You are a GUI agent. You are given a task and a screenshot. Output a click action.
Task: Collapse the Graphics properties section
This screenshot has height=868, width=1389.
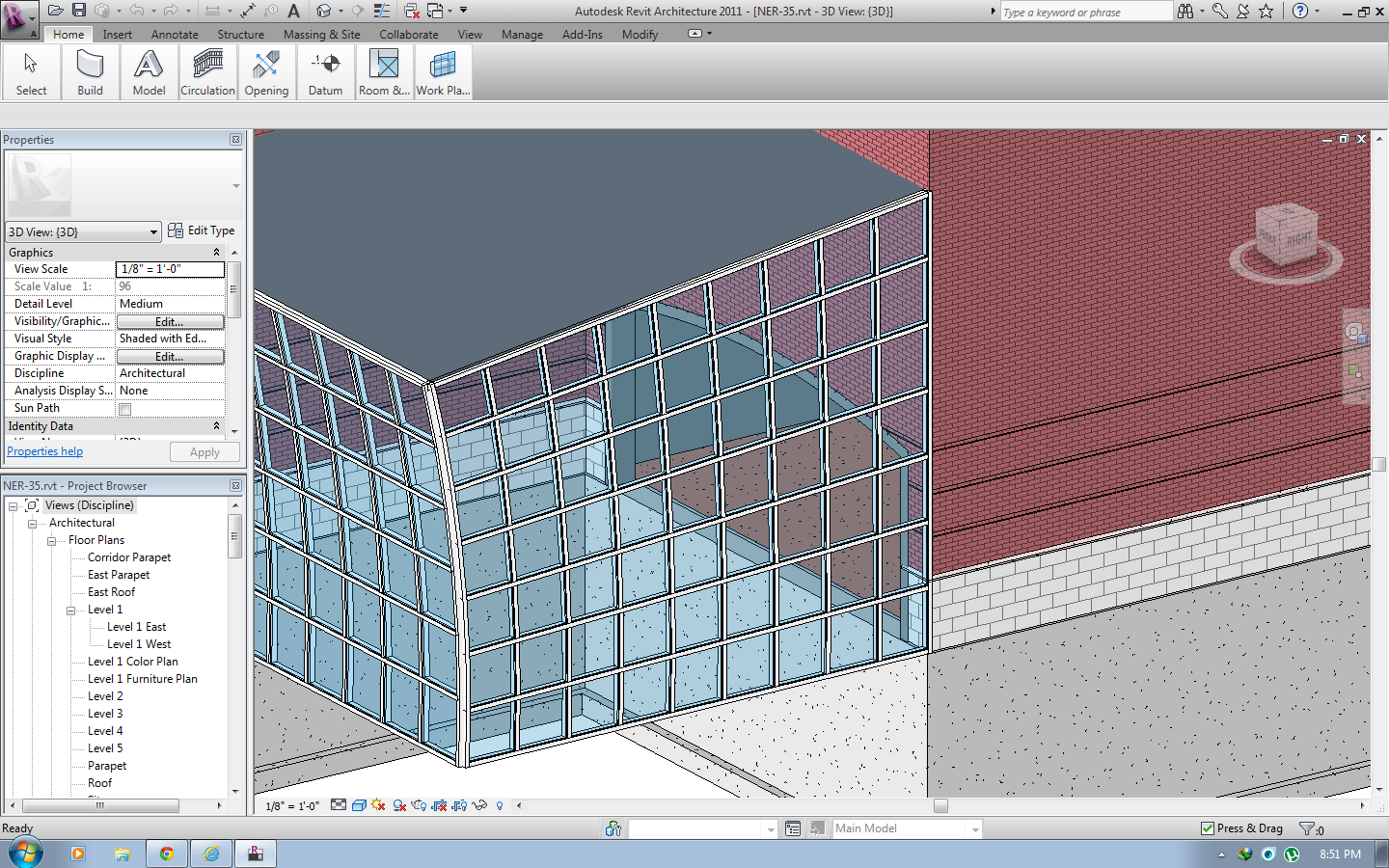[x=216, y=253]
